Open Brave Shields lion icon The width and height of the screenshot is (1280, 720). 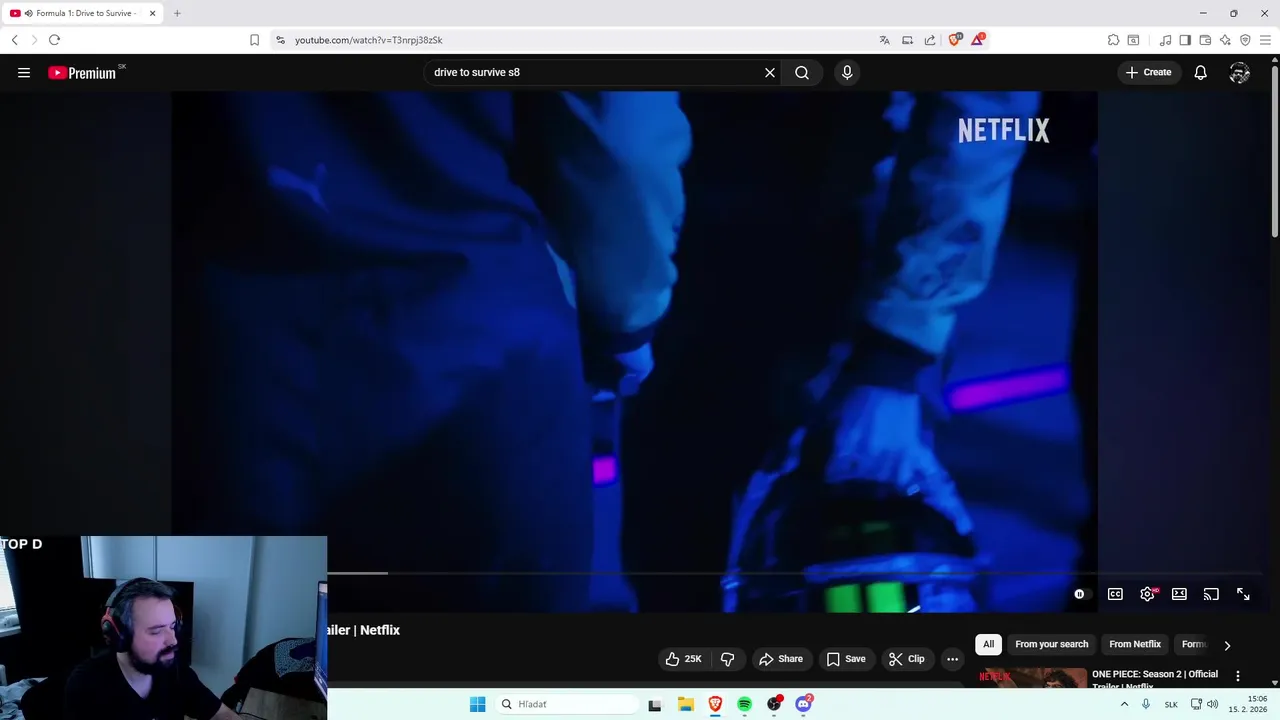(x=955, y=40)
